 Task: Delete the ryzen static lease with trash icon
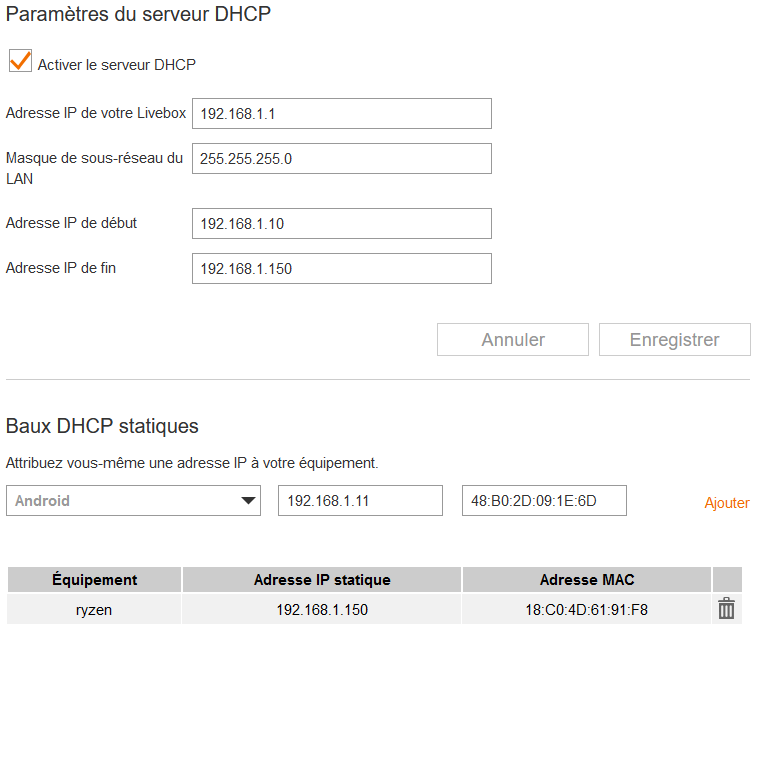(726, 608)
